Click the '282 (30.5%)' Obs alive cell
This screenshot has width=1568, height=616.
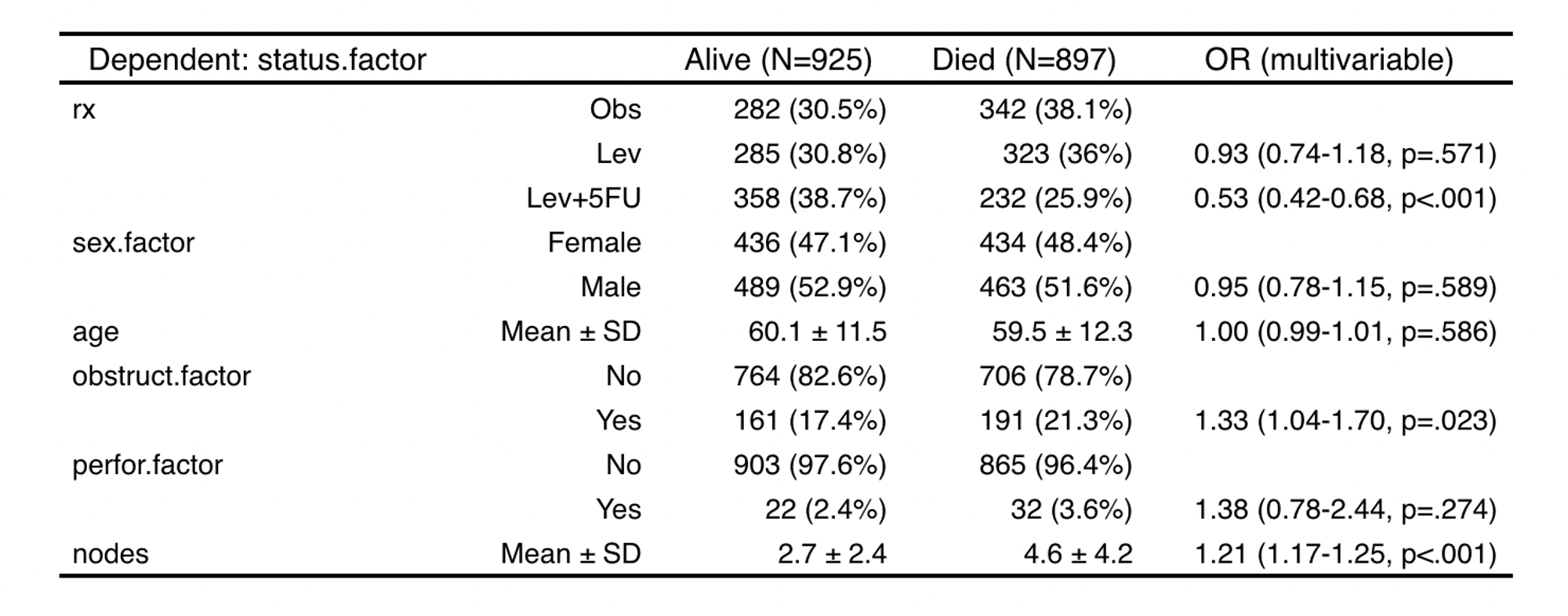(810, 110)
